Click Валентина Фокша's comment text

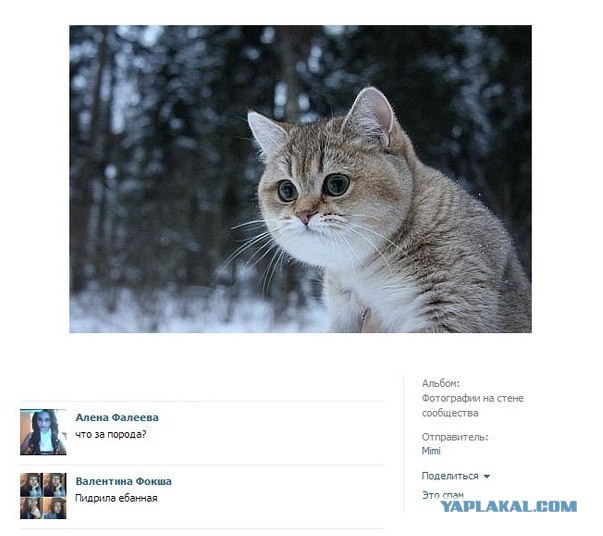116,498
